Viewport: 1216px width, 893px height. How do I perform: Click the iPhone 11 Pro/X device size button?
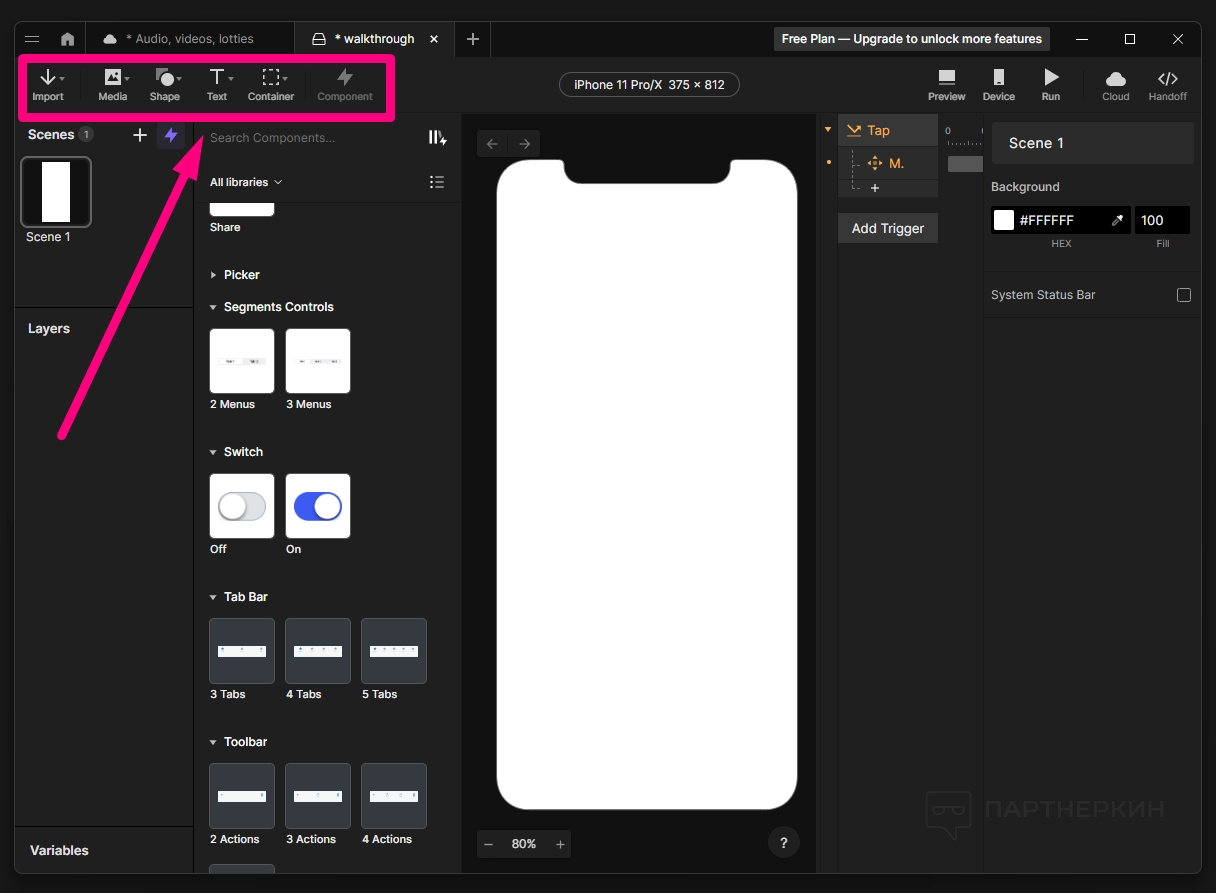click(649, 85)
